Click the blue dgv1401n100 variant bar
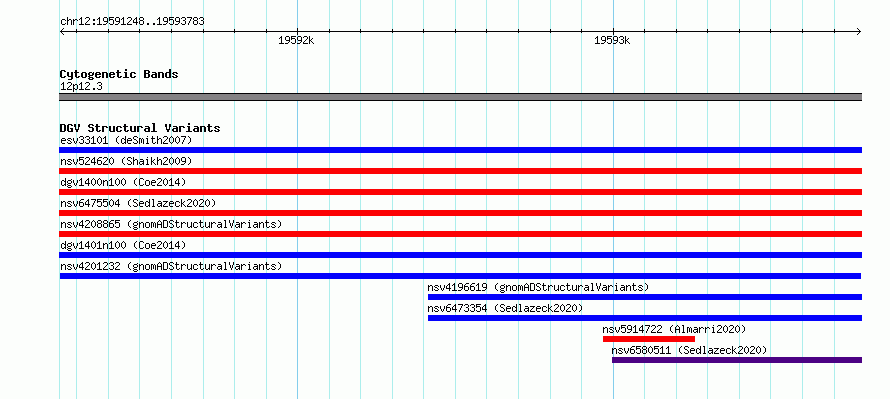Image resolution: width=890 pixels, height=399 pixels. (460, 255)
